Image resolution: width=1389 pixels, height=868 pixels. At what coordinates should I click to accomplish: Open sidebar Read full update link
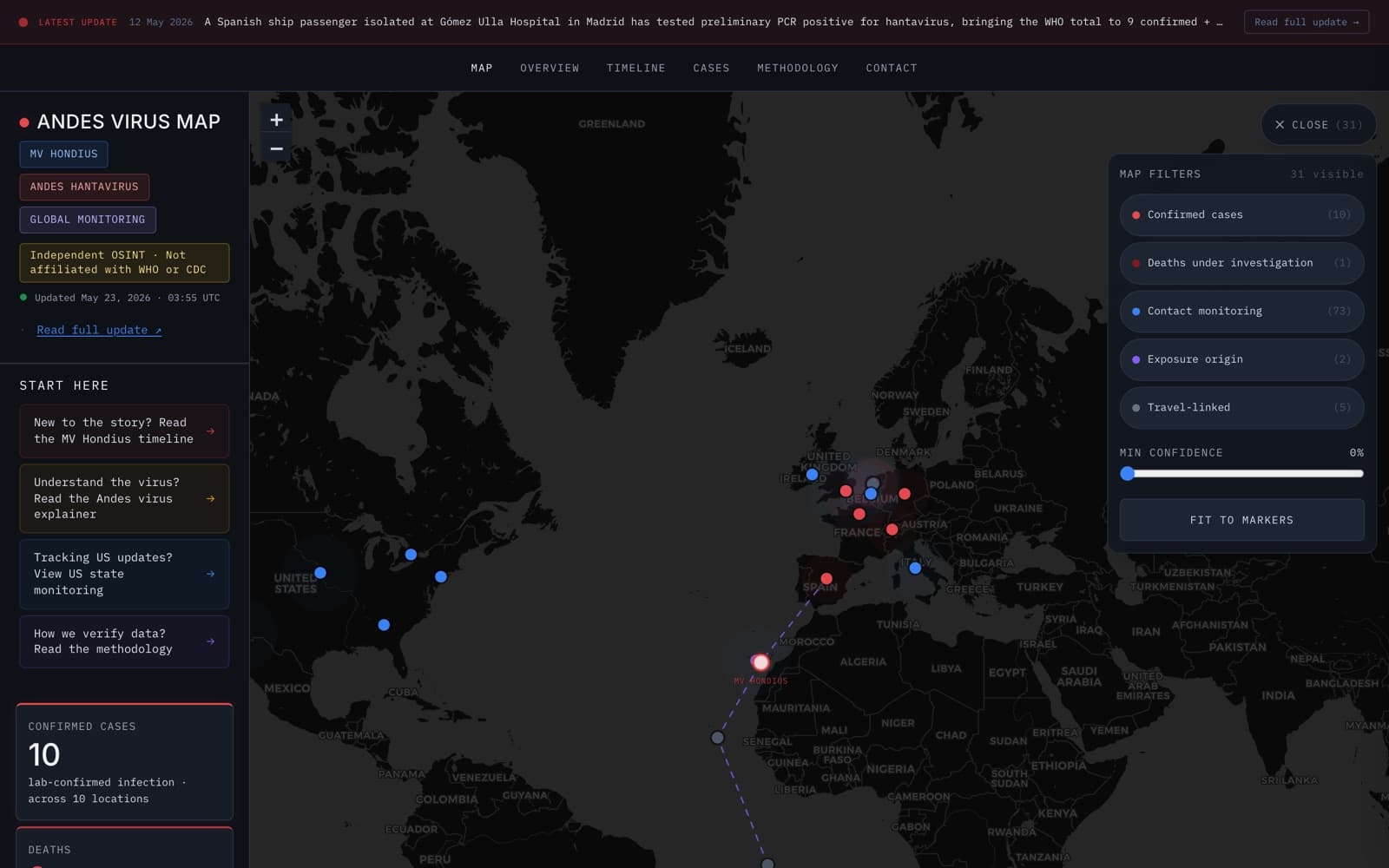(x=99, y=330)
